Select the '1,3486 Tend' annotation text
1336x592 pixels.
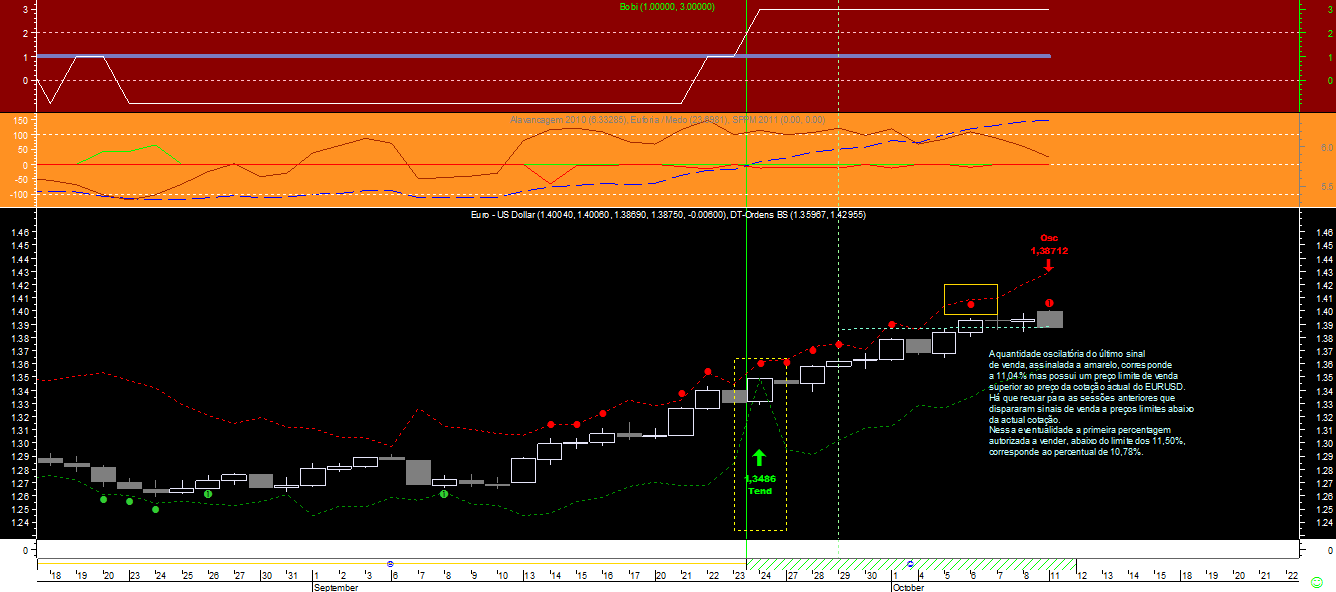point(760,485)
